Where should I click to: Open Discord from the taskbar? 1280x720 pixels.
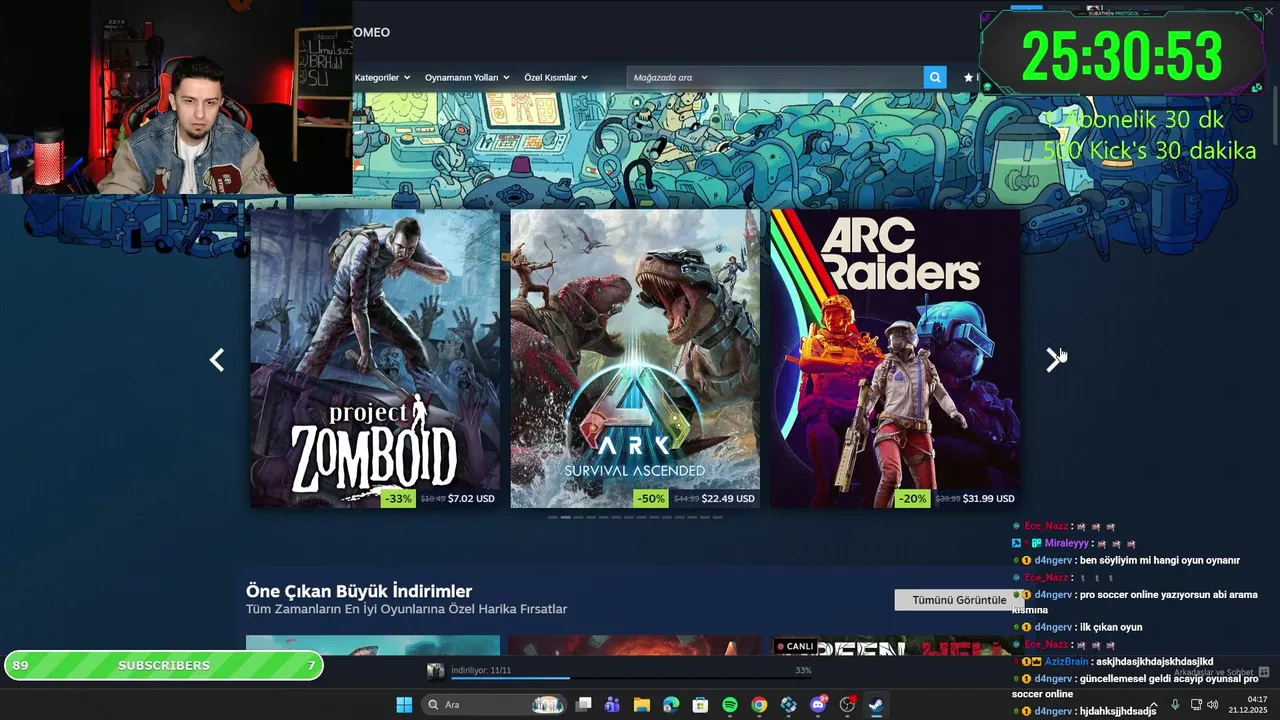click(x=819, y=705)
